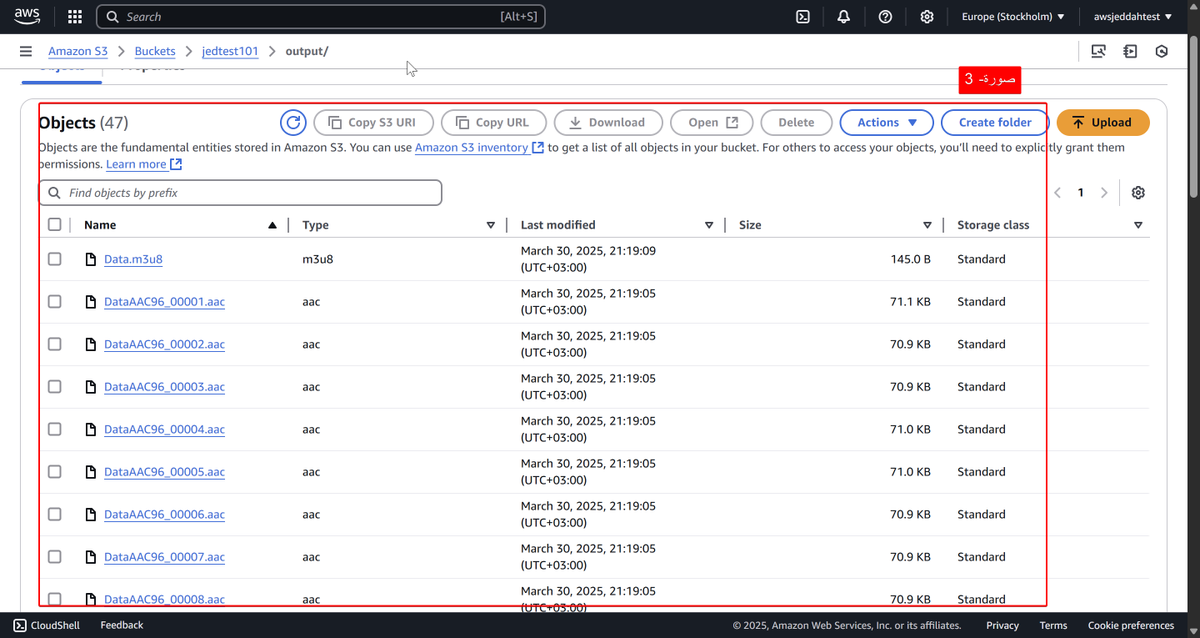
Task: Open Data.m3u8 object link
Action: pos(133,259)
